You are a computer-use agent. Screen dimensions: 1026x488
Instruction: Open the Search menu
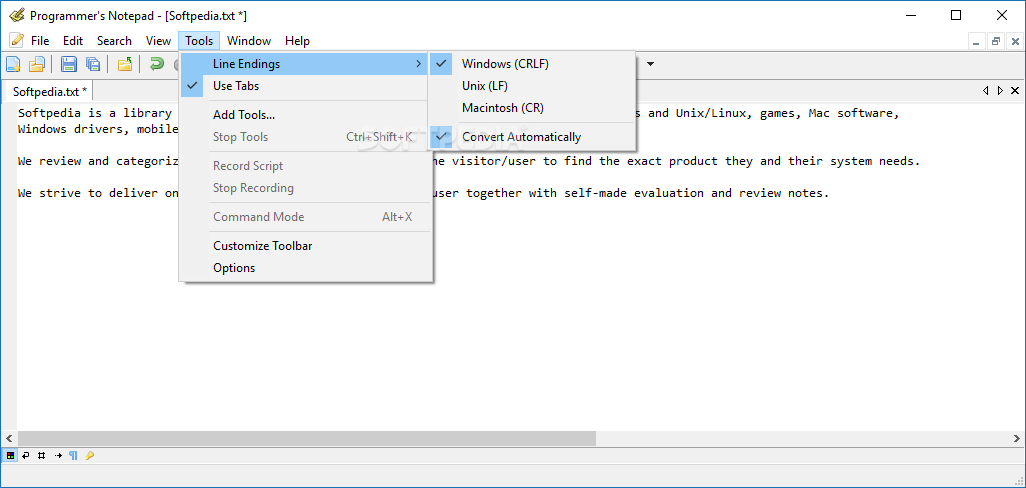114,41
